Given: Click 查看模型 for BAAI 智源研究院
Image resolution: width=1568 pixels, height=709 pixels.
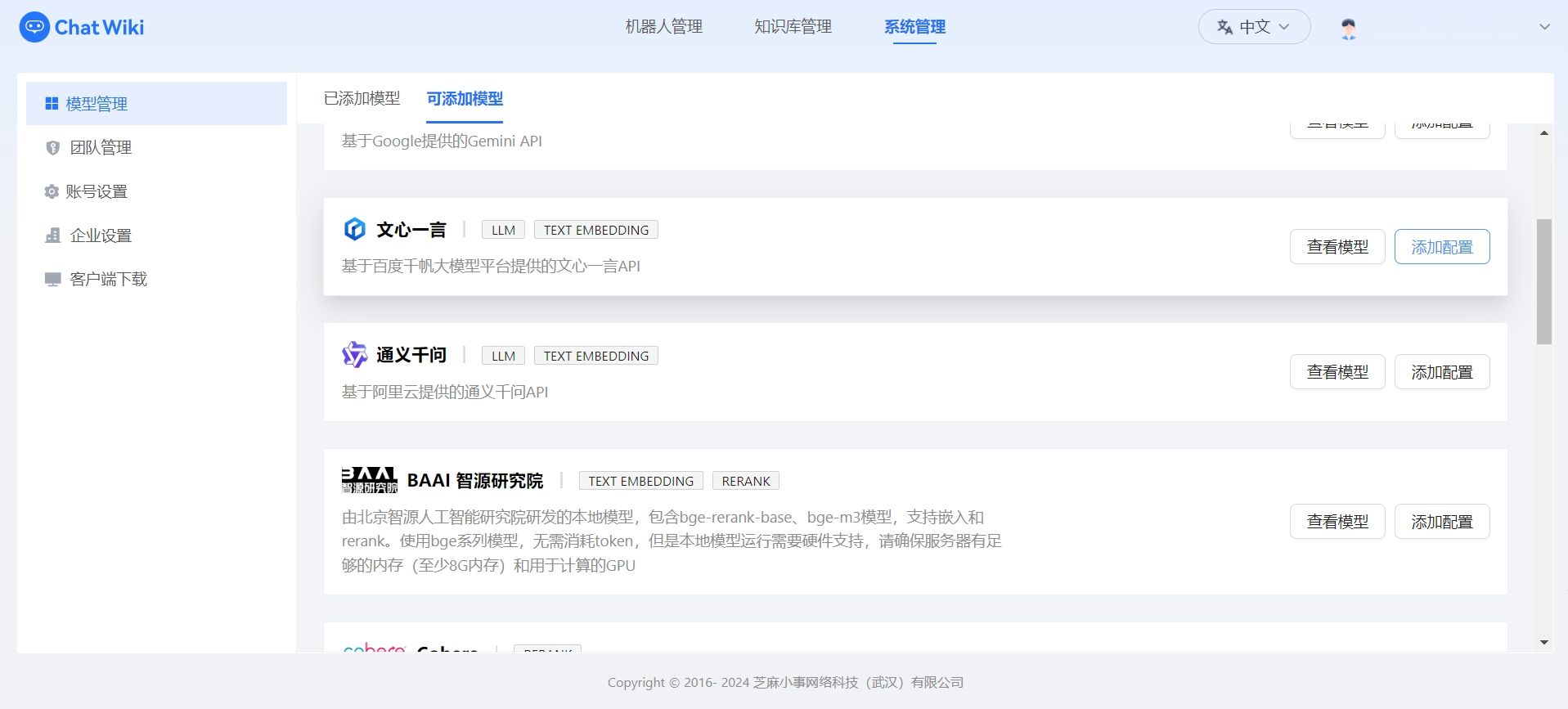Looking at the screenshot, I should point(1337,522).
